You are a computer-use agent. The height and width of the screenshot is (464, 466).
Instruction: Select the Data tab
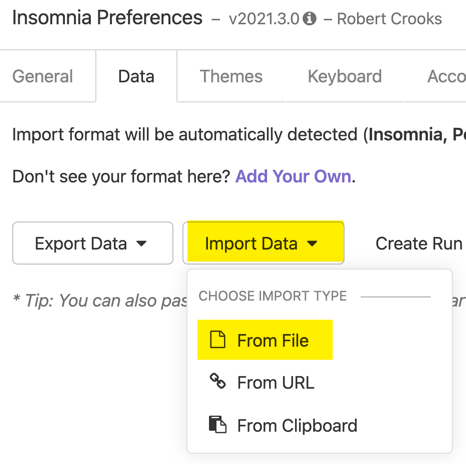click(x=136, y=76)
